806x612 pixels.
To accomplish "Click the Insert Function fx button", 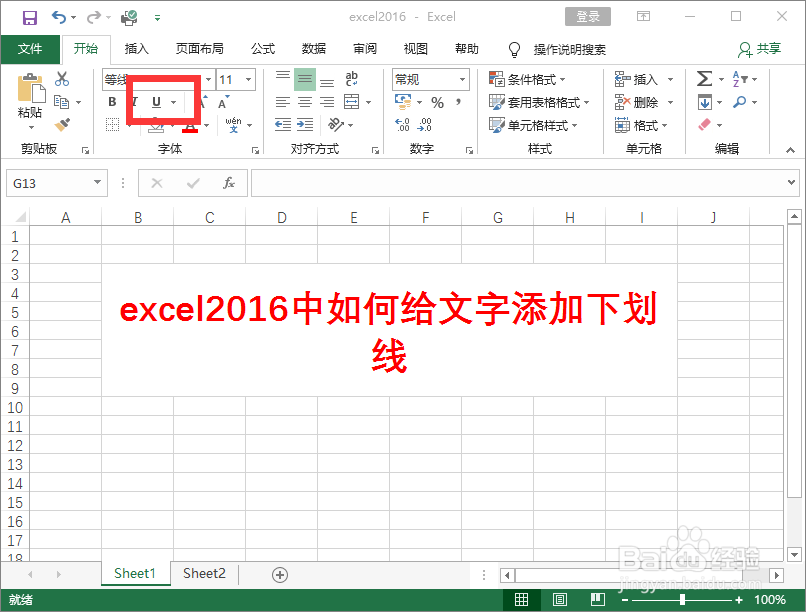I will point(229,183).
